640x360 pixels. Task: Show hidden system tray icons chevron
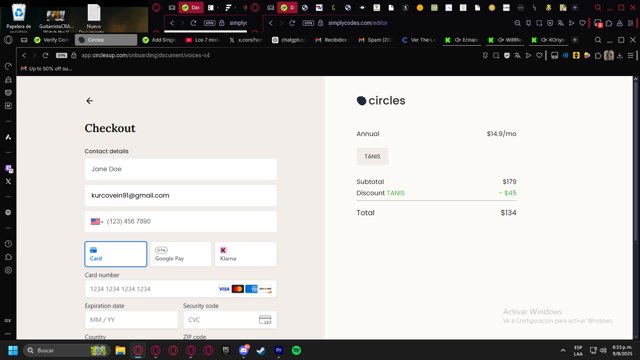pos(563,350)
